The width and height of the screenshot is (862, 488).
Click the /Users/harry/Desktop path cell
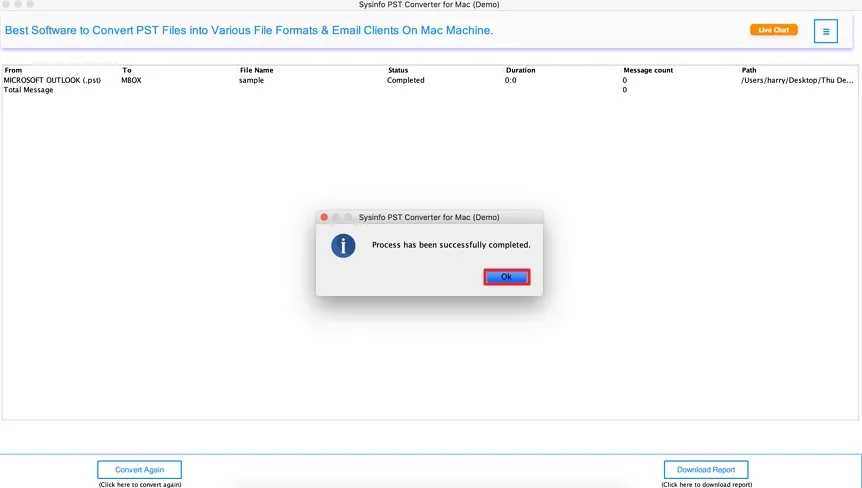pyautogui.click(x=797, y=80)
